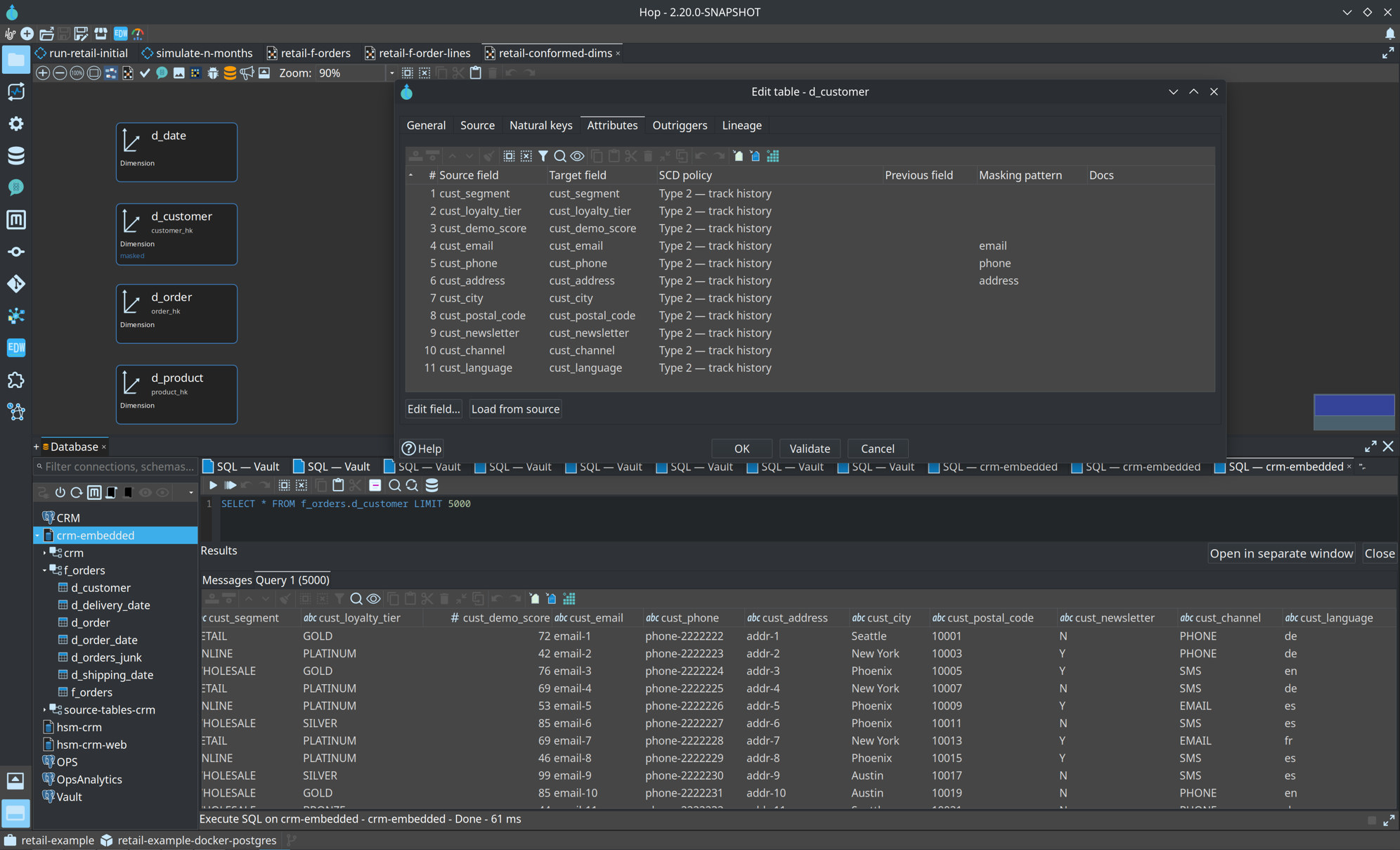Click the EDW perspective icon in left sidebar

coord(16,347)
